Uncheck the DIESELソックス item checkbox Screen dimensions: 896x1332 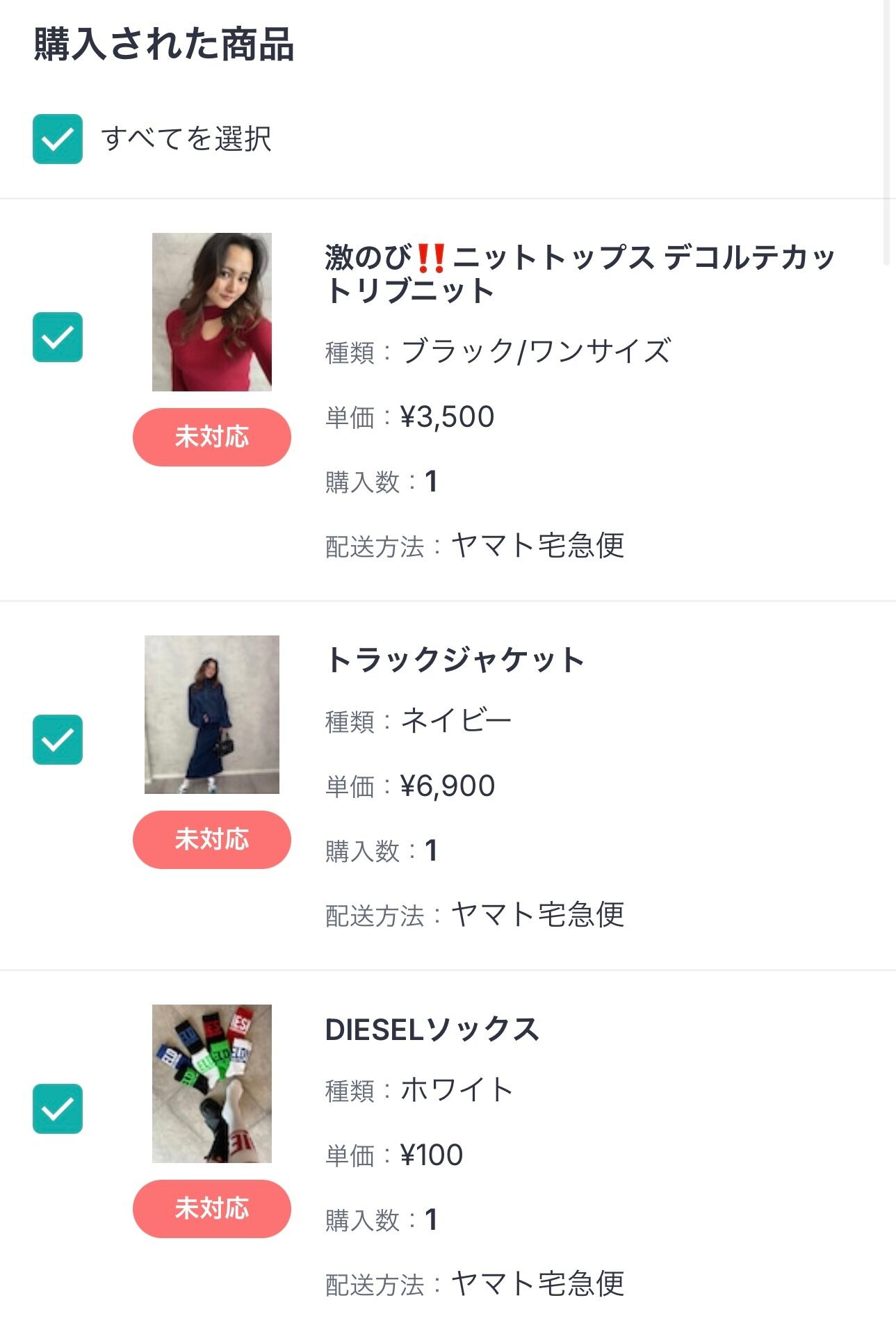coord(58,1109)
